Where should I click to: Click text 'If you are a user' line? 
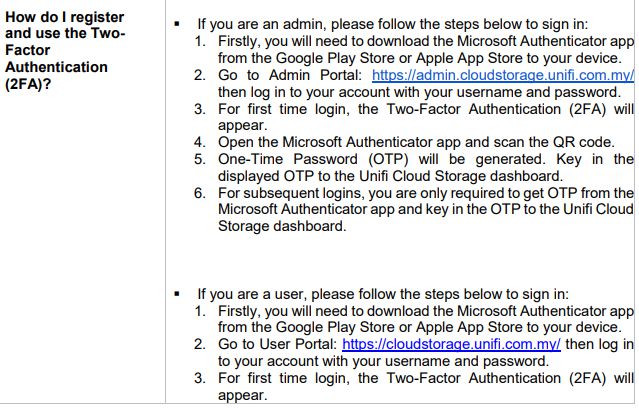(x=383, y=294)
